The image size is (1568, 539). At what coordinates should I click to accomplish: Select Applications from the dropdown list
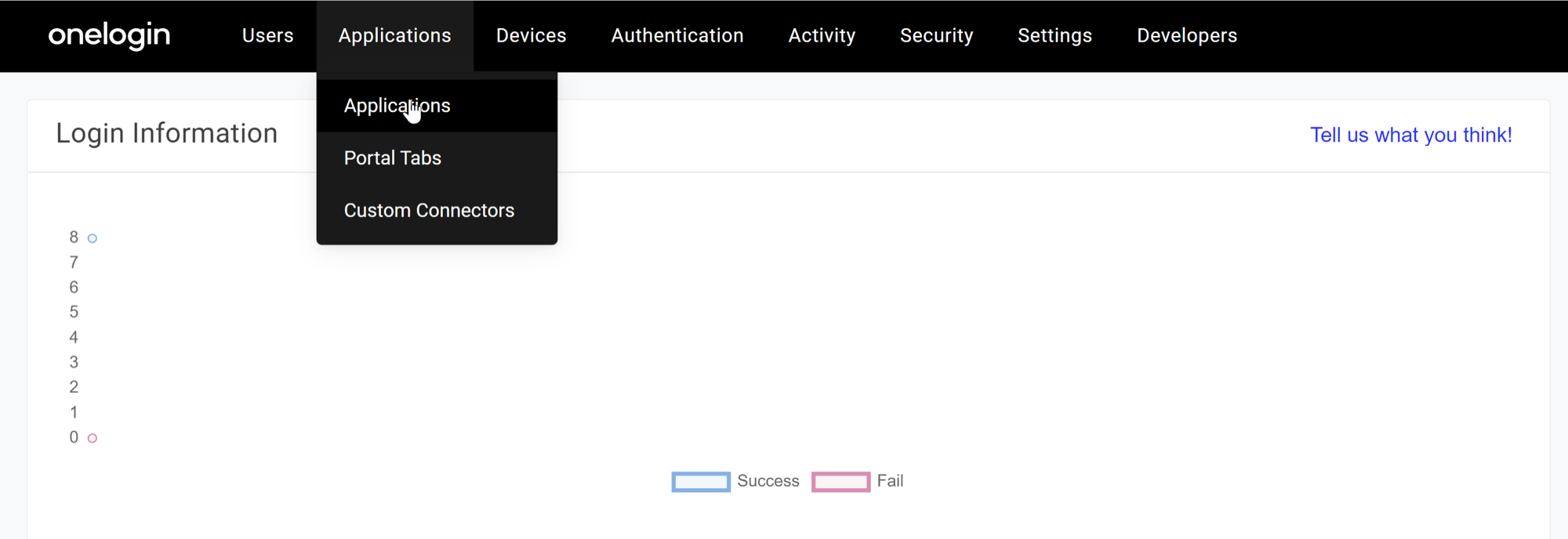pos(397,106)
